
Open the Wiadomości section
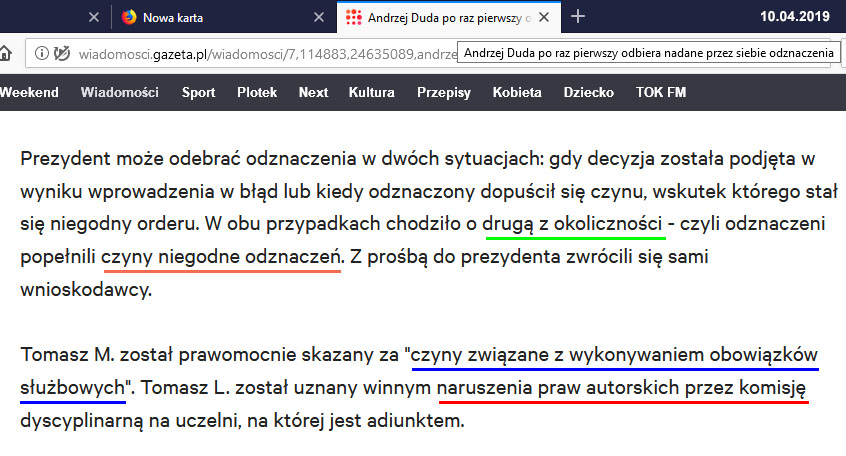pos(120,92)
